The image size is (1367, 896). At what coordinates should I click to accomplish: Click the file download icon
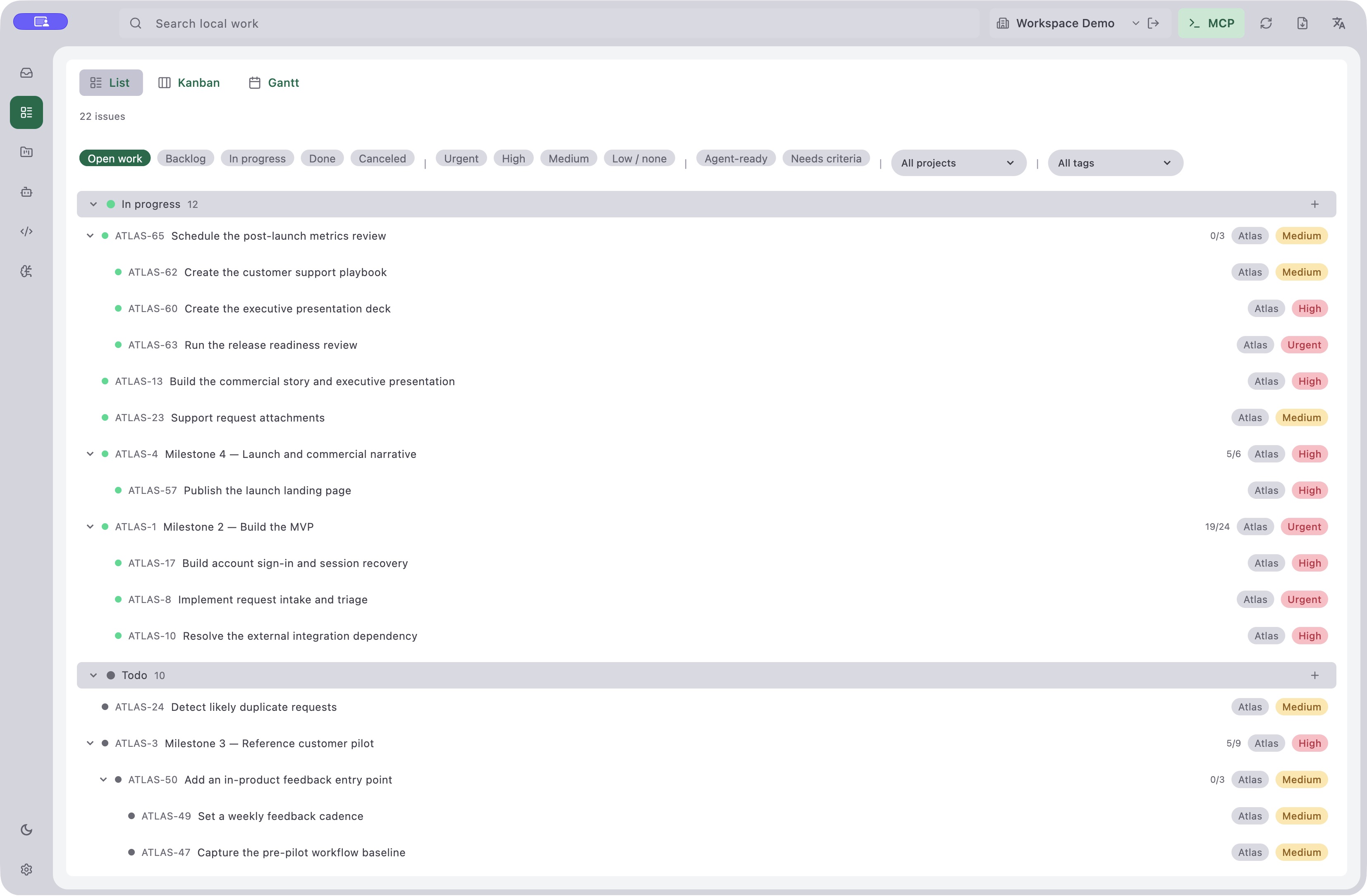(1302, 23)
